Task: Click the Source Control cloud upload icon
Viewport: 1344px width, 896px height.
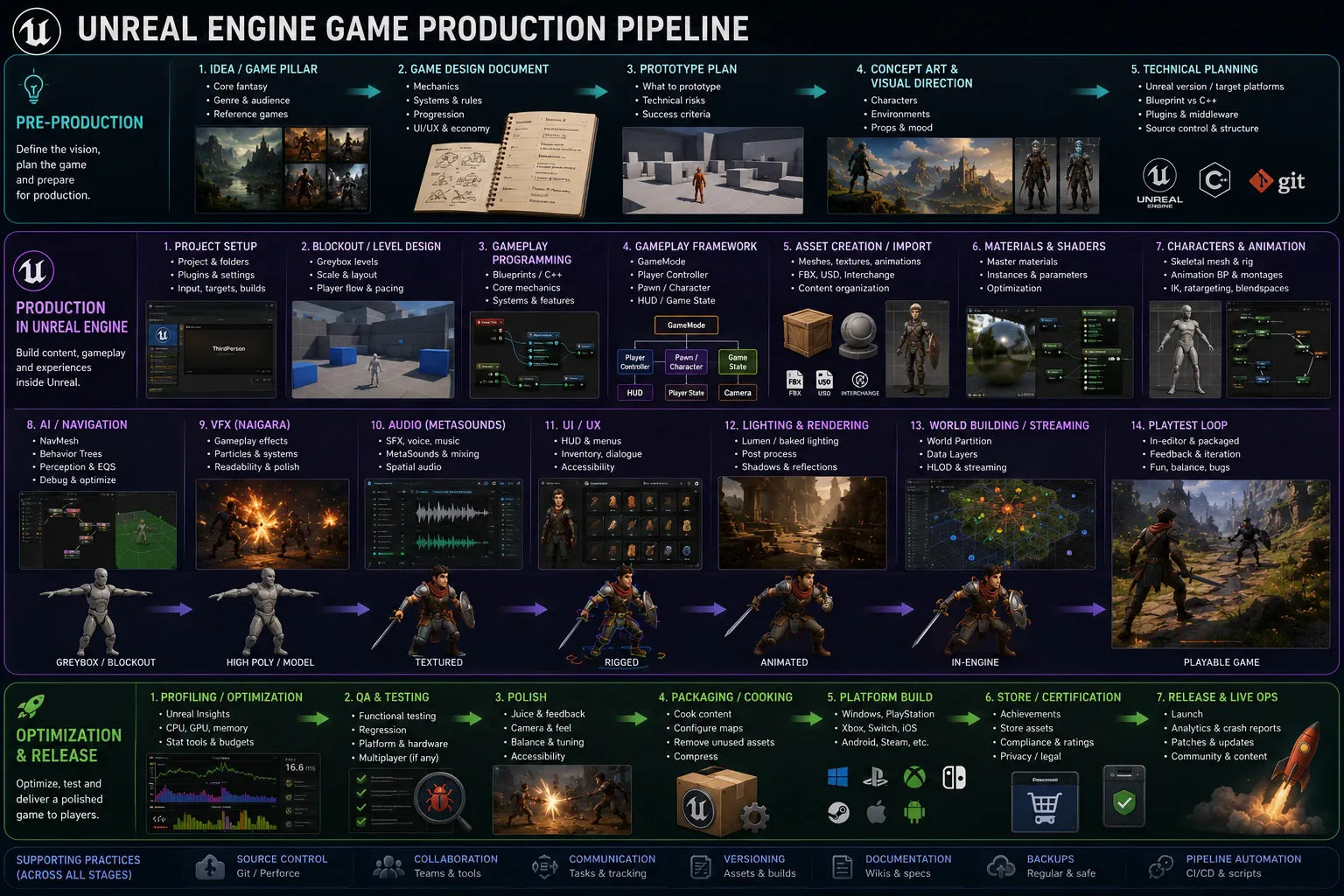Action: pyautogui.click(x=210, y=866)
